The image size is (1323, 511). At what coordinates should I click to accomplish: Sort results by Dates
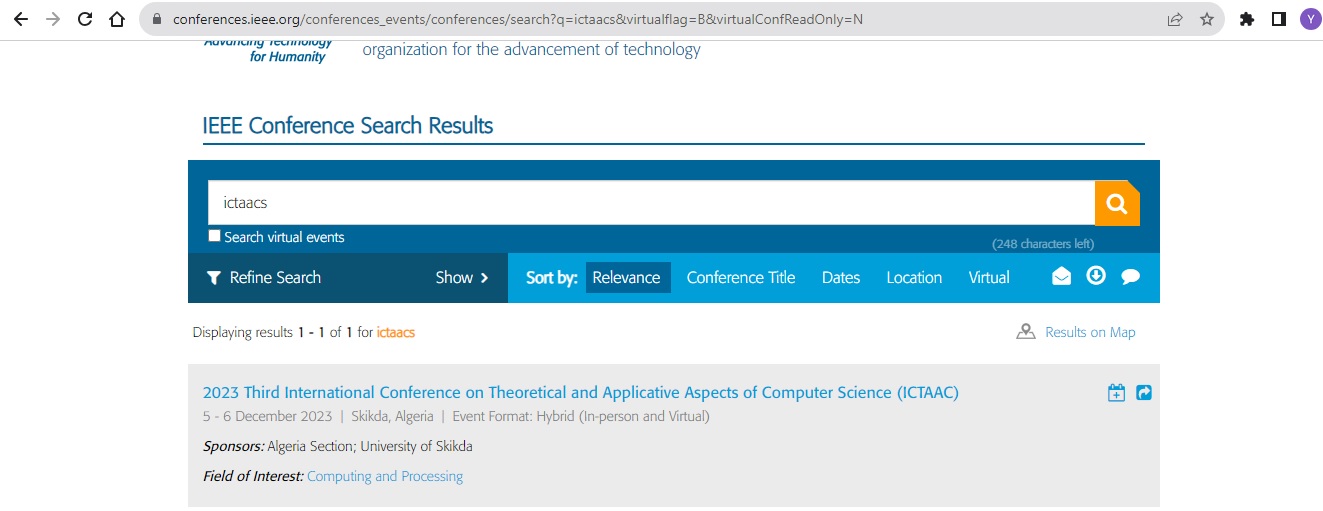point(841,278)
